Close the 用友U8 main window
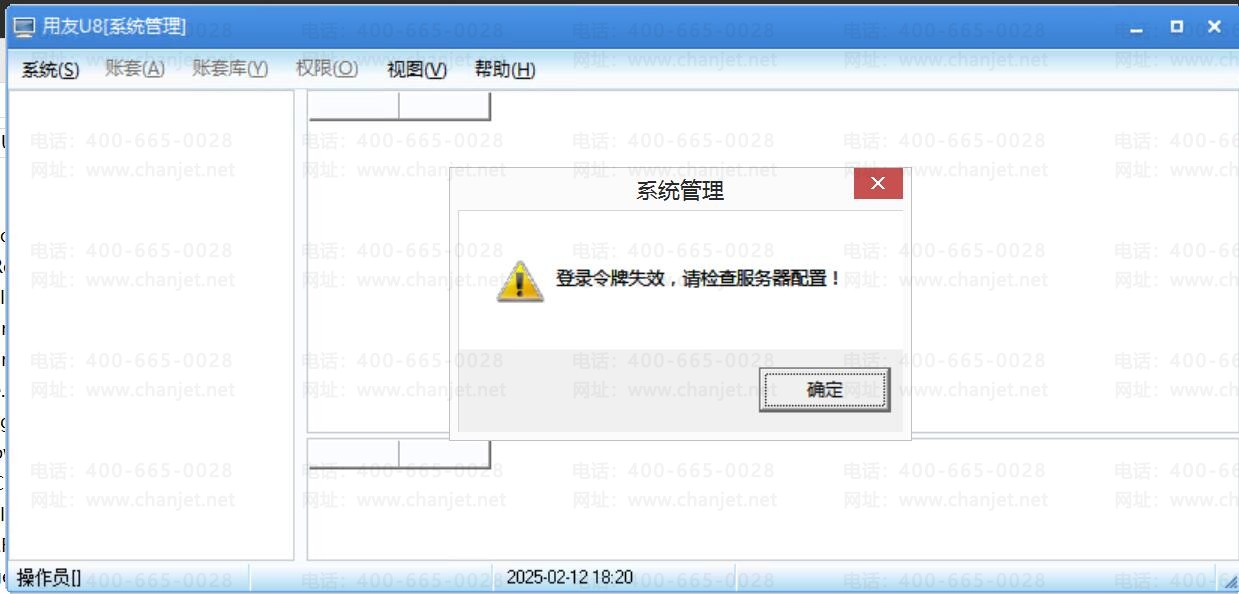 (x=1215, y=27)
